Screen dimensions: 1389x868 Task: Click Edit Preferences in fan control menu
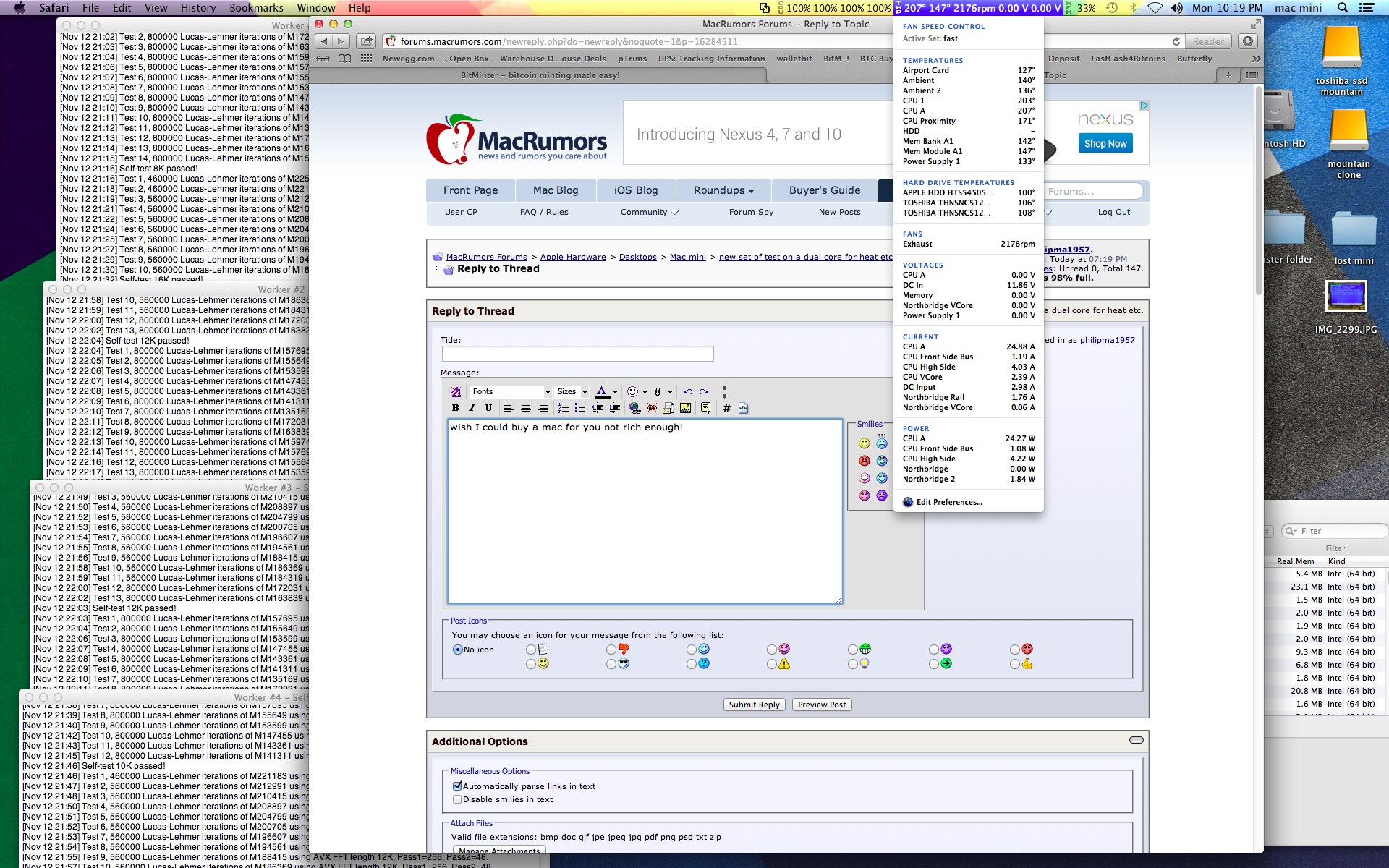coord(949,502)
